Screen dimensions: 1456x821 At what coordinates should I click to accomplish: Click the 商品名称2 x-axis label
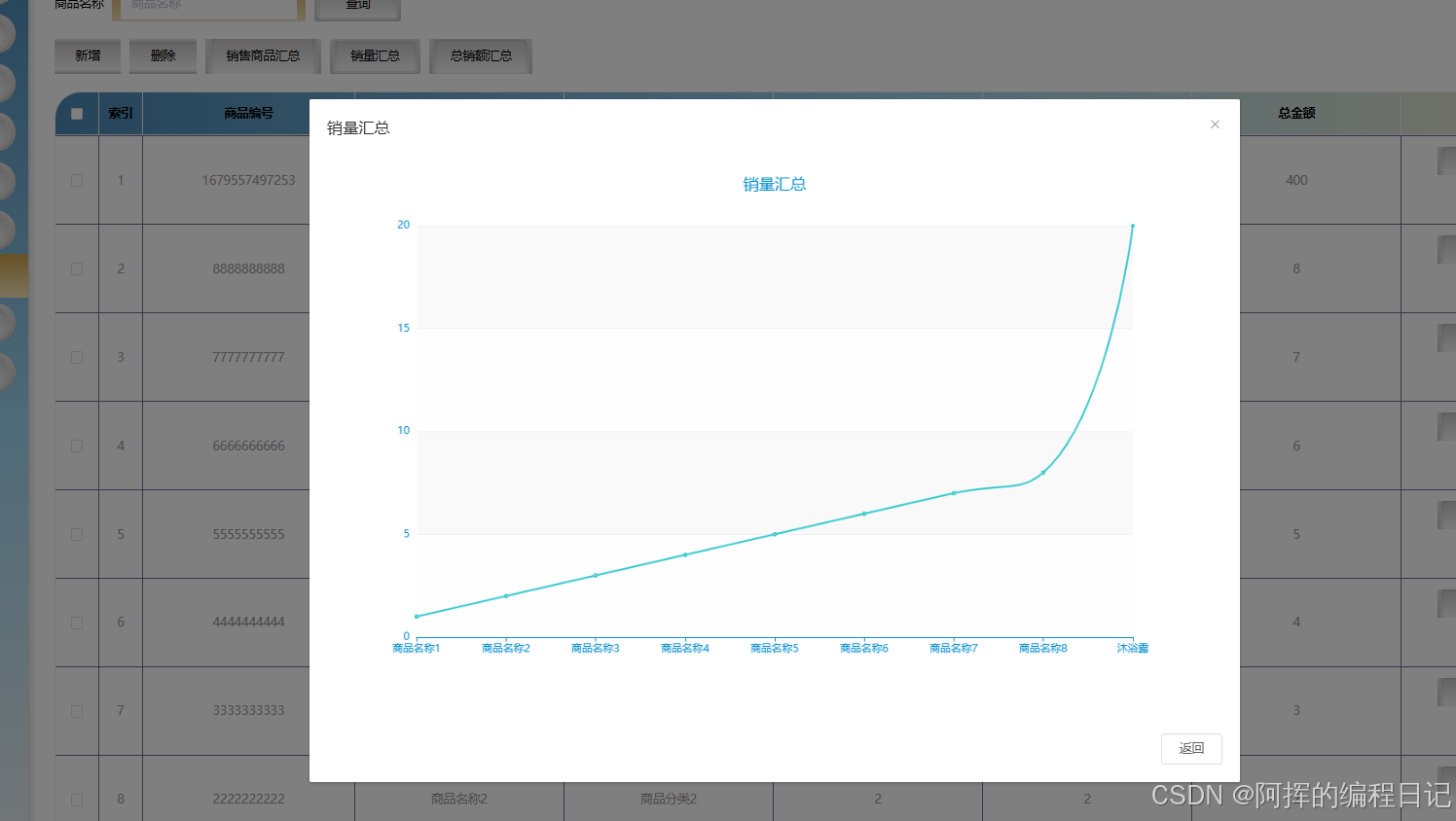(506, 648)
